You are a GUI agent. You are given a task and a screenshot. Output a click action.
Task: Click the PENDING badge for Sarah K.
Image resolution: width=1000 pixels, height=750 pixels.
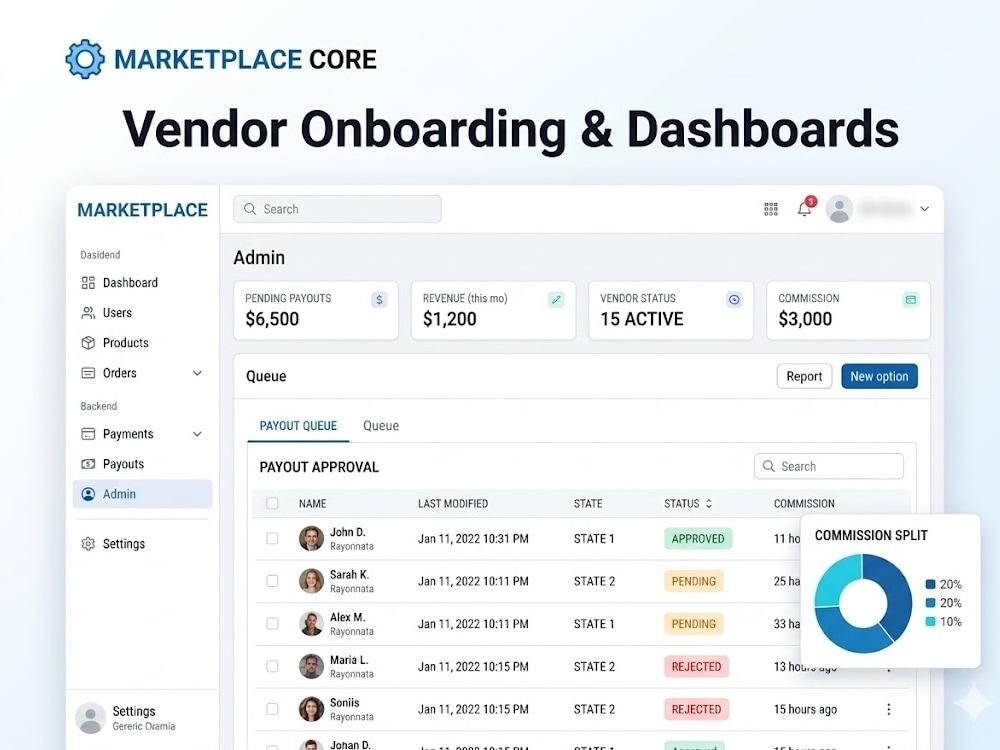coord(694,582)
